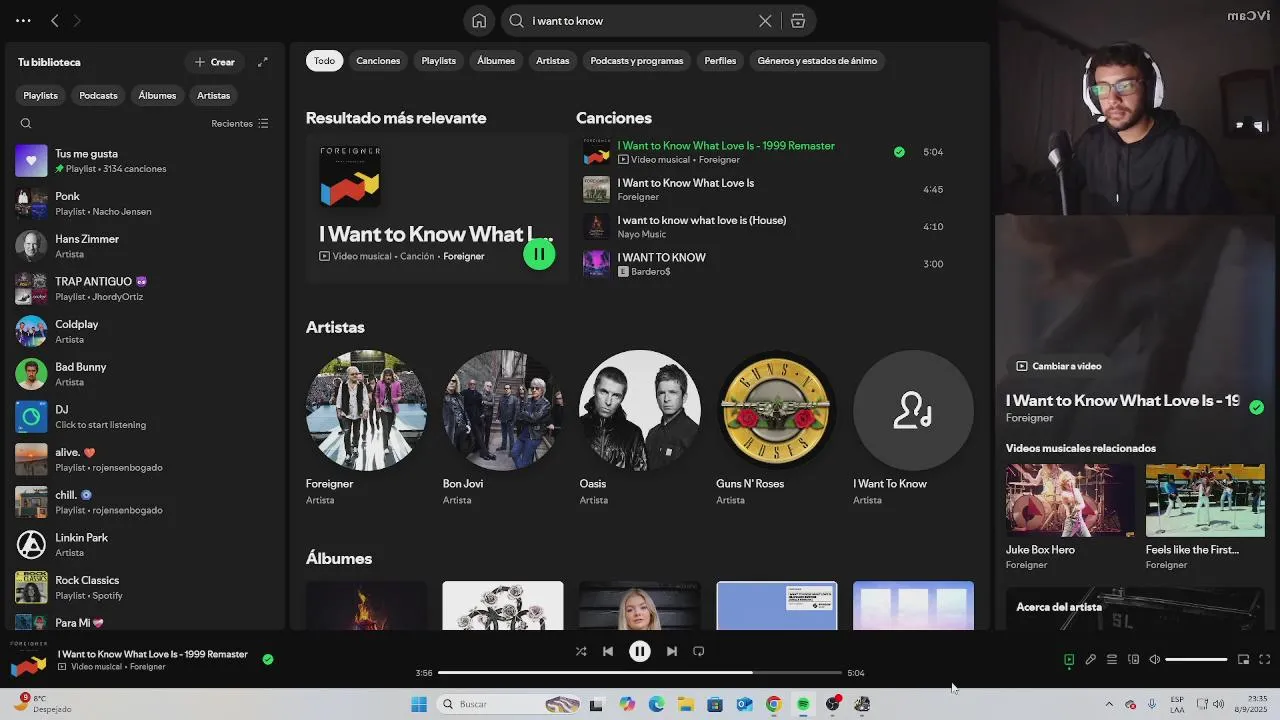Enter fullscreen mode icon

coord(1264,660)
